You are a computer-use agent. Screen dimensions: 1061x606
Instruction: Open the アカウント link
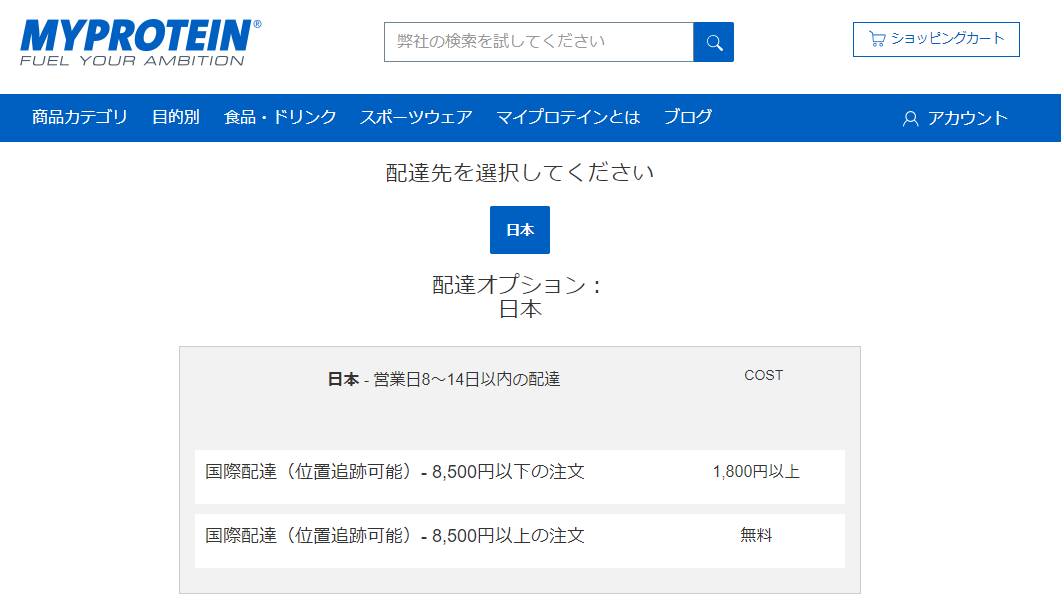tap(955, 119)
